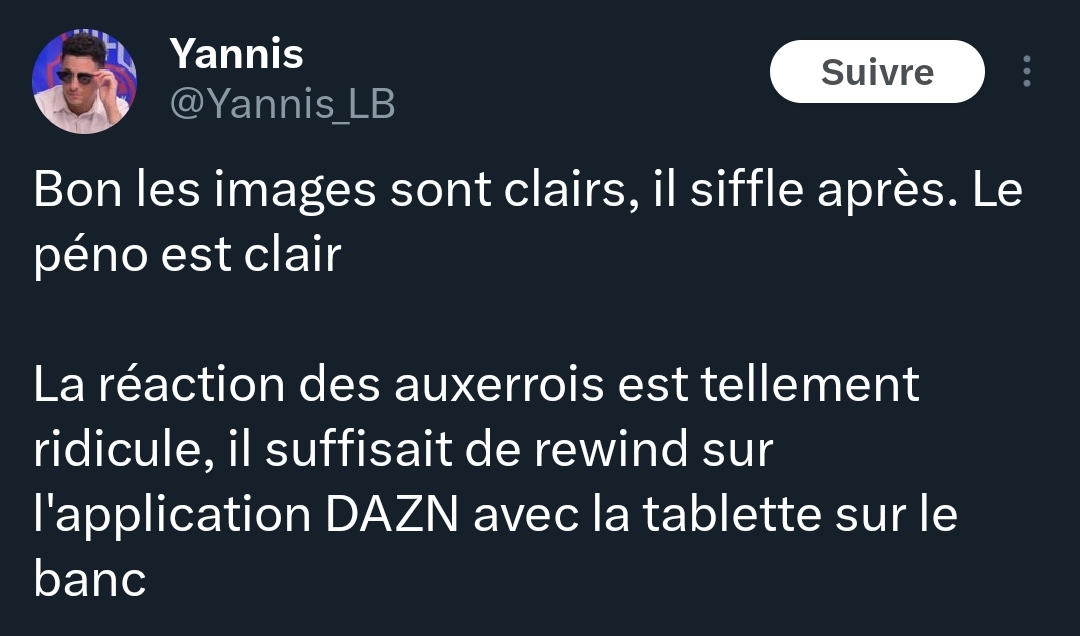1080x636 pixels.
Task: Click the display name Yannis
Action: 236,54
